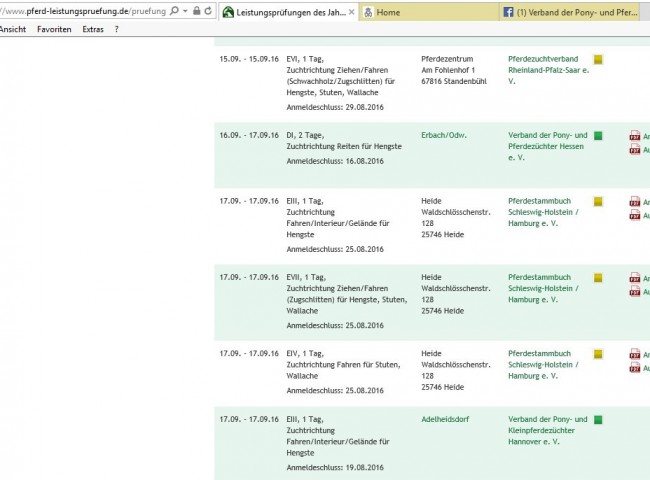The image size is (650, 480).
Task: Click yellow status square in Standenbühl row
Action: (x=598, y=59)
